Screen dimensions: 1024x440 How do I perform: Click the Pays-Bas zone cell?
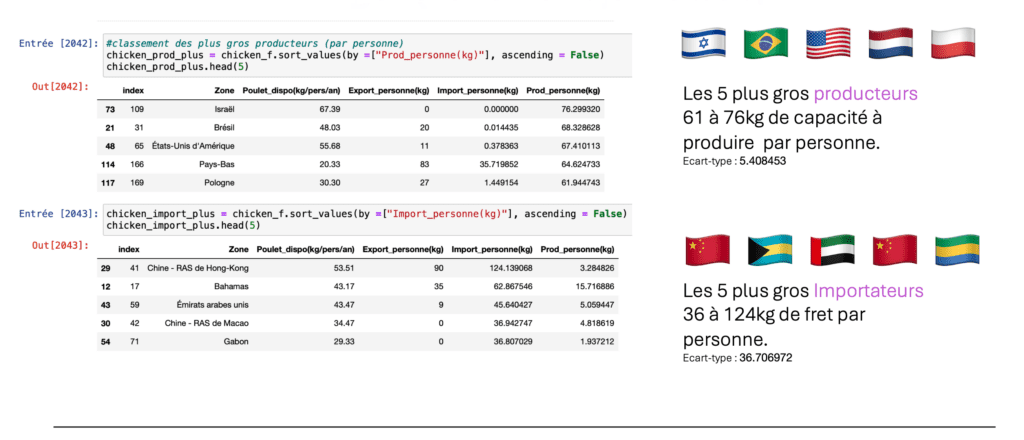[x=205, y=165]
